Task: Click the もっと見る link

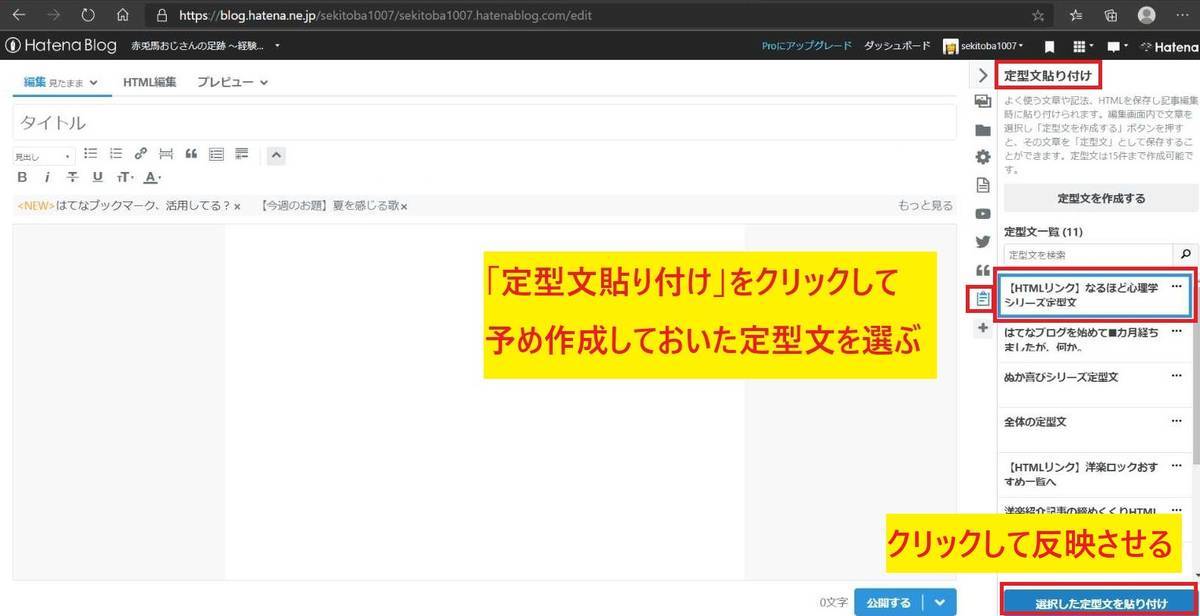Action: [925, 205]
